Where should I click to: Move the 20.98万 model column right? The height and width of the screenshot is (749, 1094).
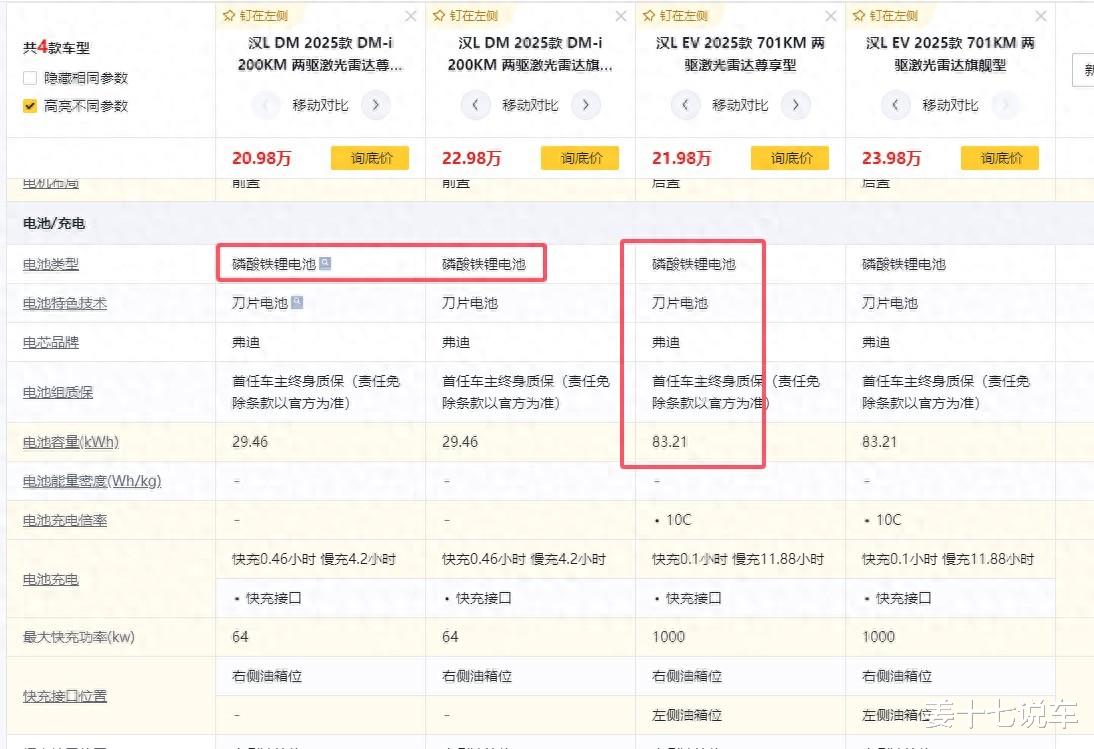[x=375, y=105]
